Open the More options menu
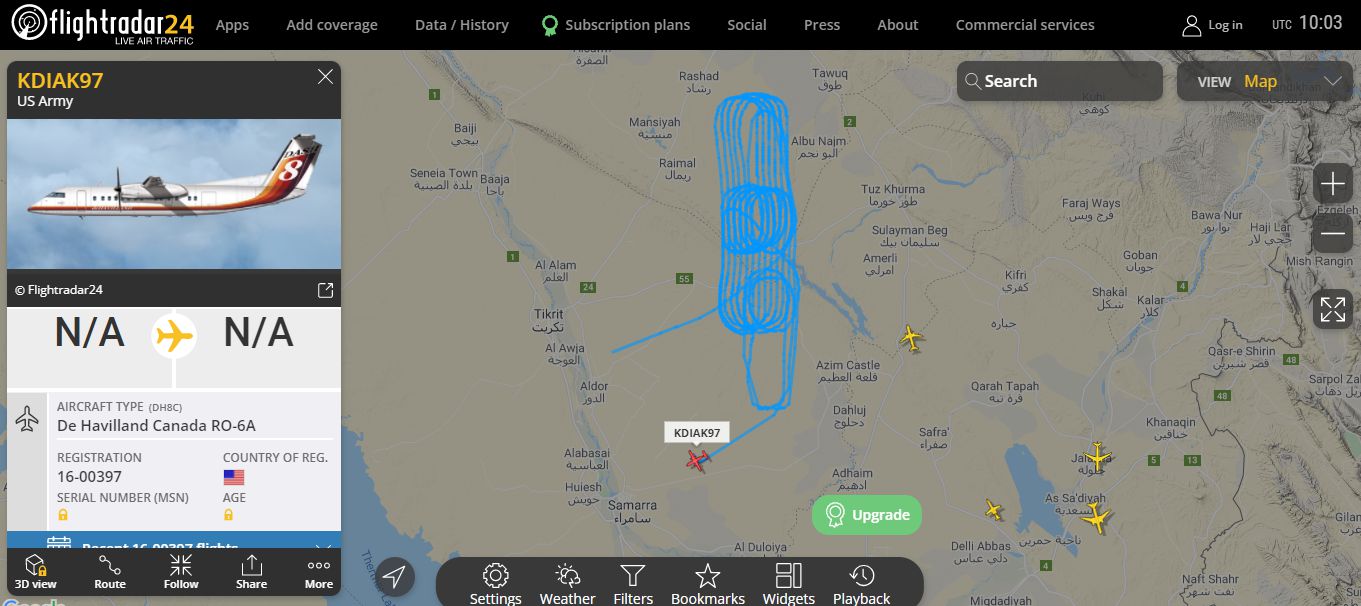The image size is (1361, 606). click(x=319, y=572)
